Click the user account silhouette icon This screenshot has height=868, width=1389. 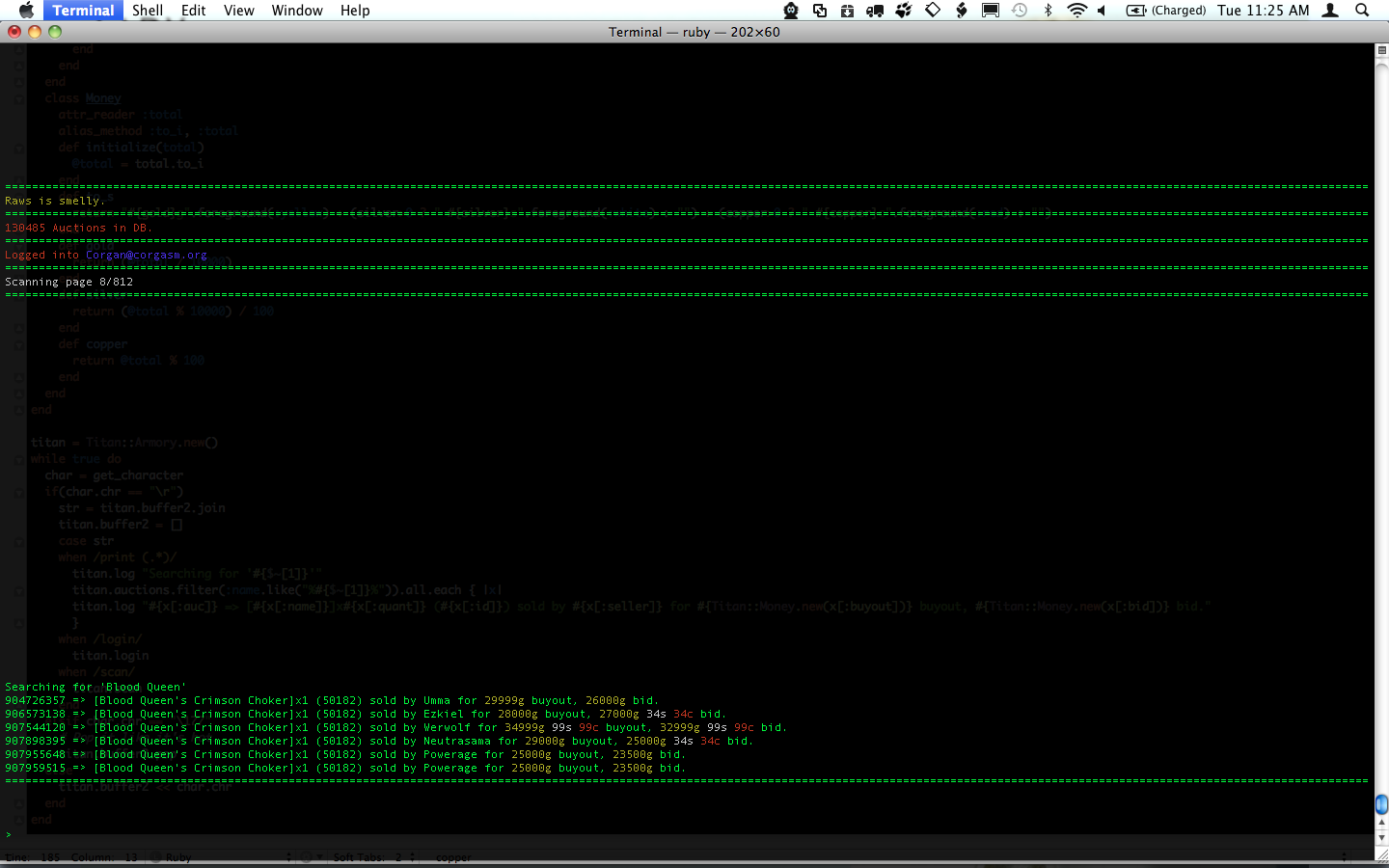[x=1330, y=10]
